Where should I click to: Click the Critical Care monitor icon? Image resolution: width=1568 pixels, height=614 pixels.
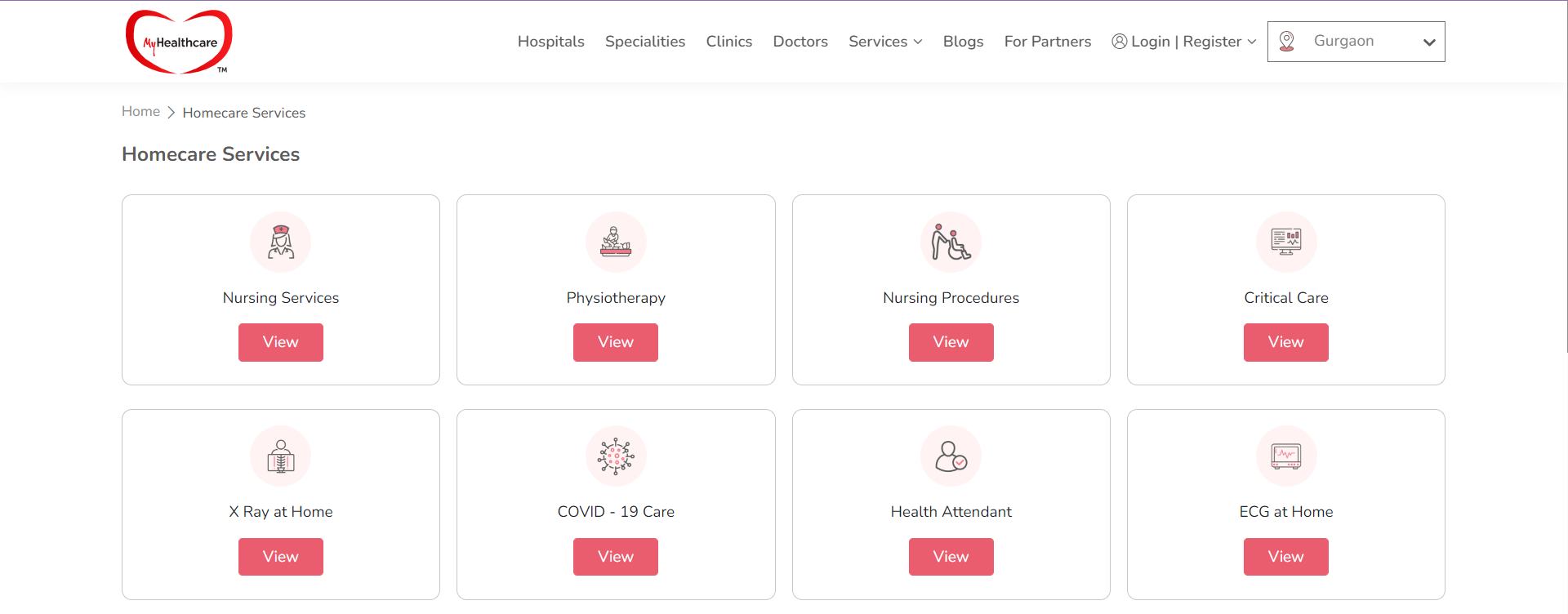(x=1286, y=242)
